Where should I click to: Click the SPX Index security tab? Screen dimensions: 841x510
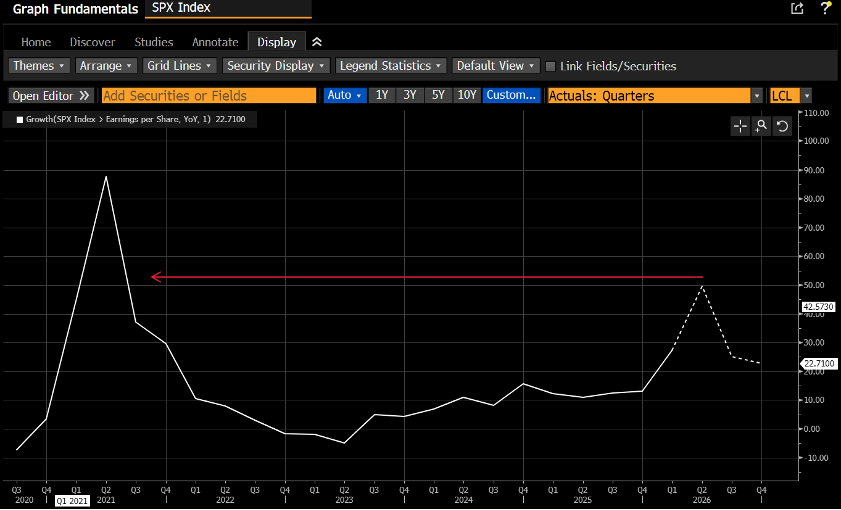click(x=228, y=9)
